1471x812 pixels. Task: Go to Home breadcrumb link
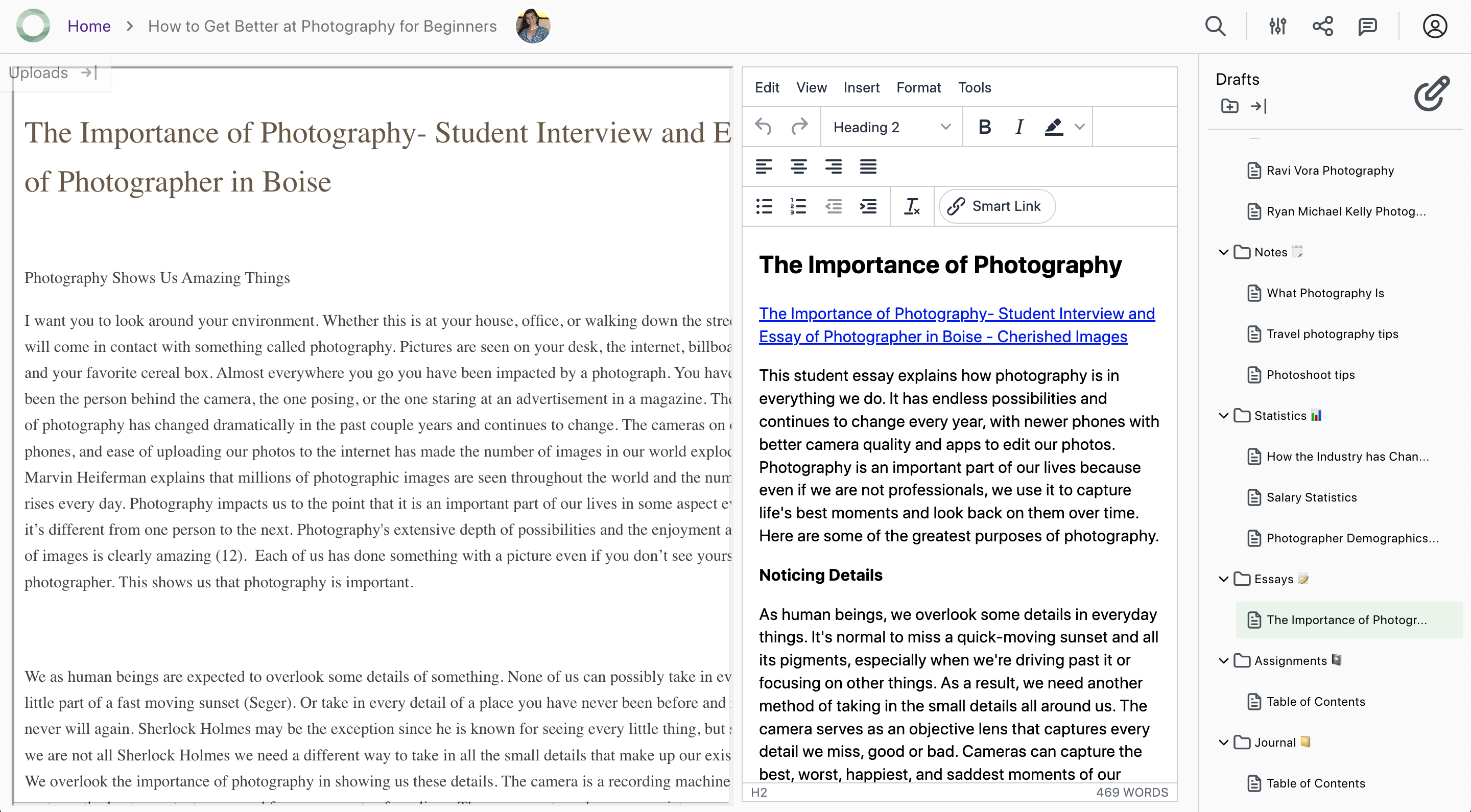(89, 26)
